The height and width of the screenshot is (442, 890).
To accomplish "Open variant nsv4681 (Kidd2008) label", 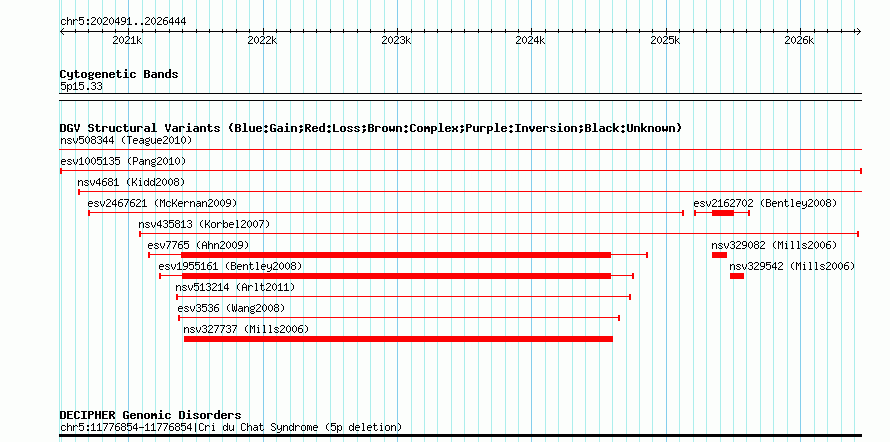I will (131, 182).
